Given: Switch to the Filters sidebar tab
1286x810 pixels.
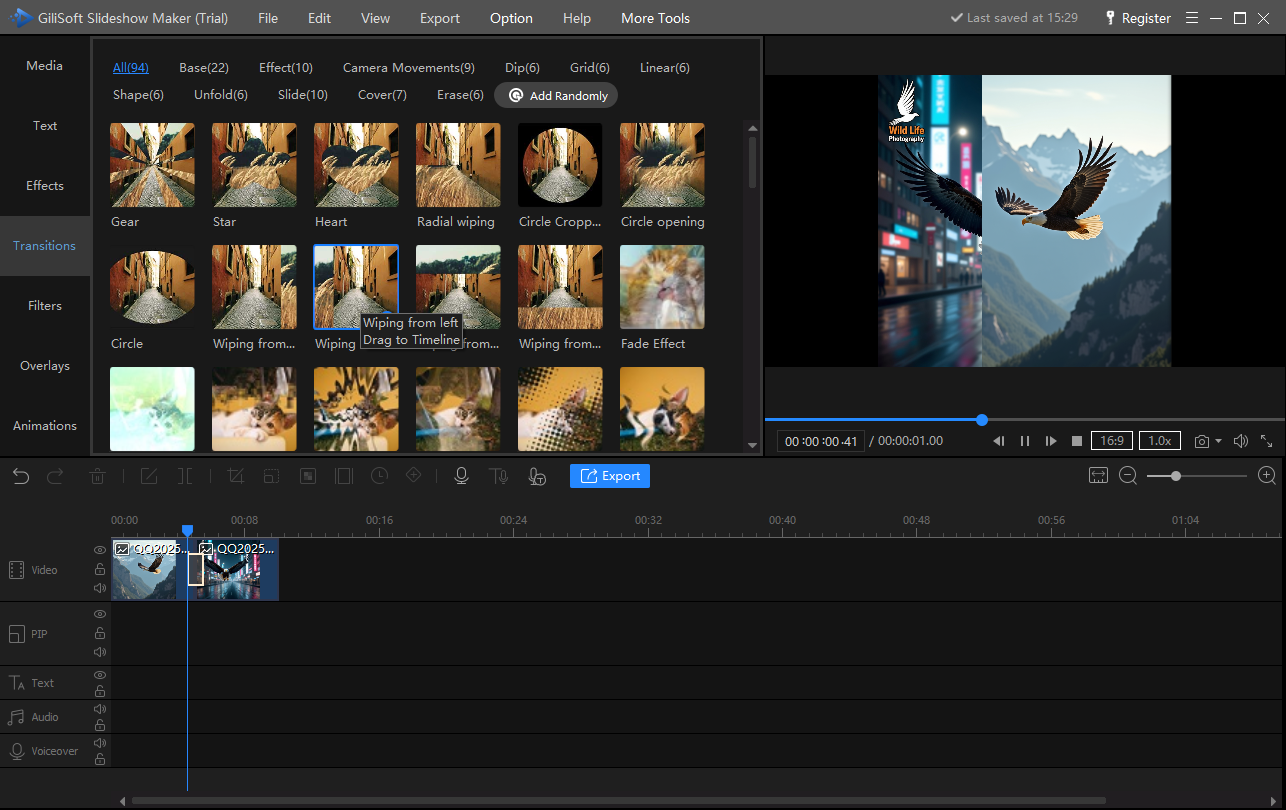Looking at the screenshot, I should [x=45, y=306].
